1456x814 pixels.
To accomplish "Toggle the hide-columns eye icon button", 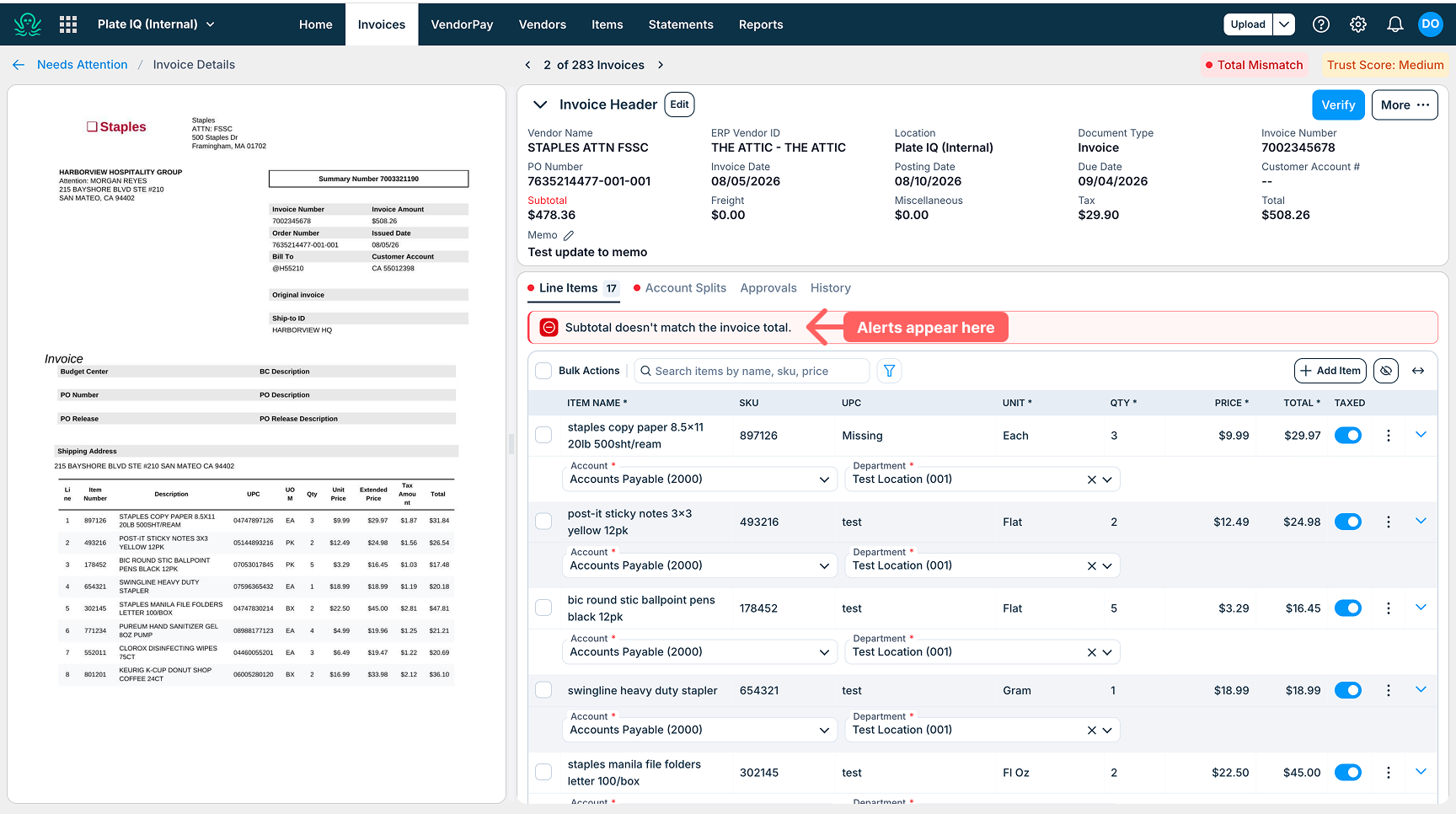I will click(1386, 371).
